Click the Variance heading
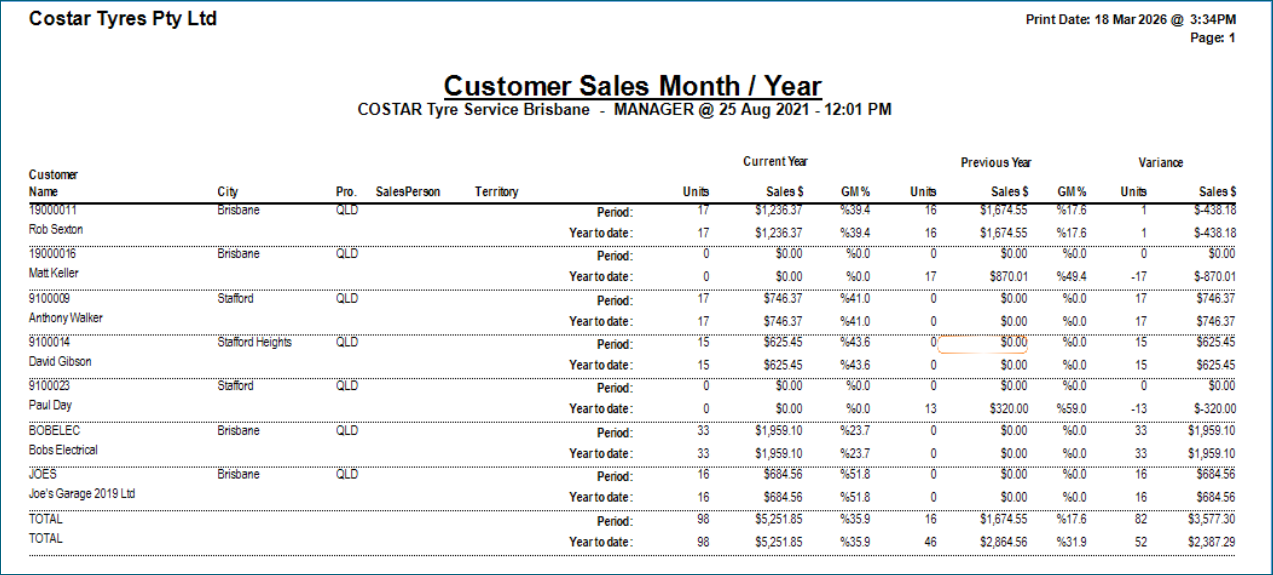This screenshot has width=1273, height=575. (x=1160, y=162)
